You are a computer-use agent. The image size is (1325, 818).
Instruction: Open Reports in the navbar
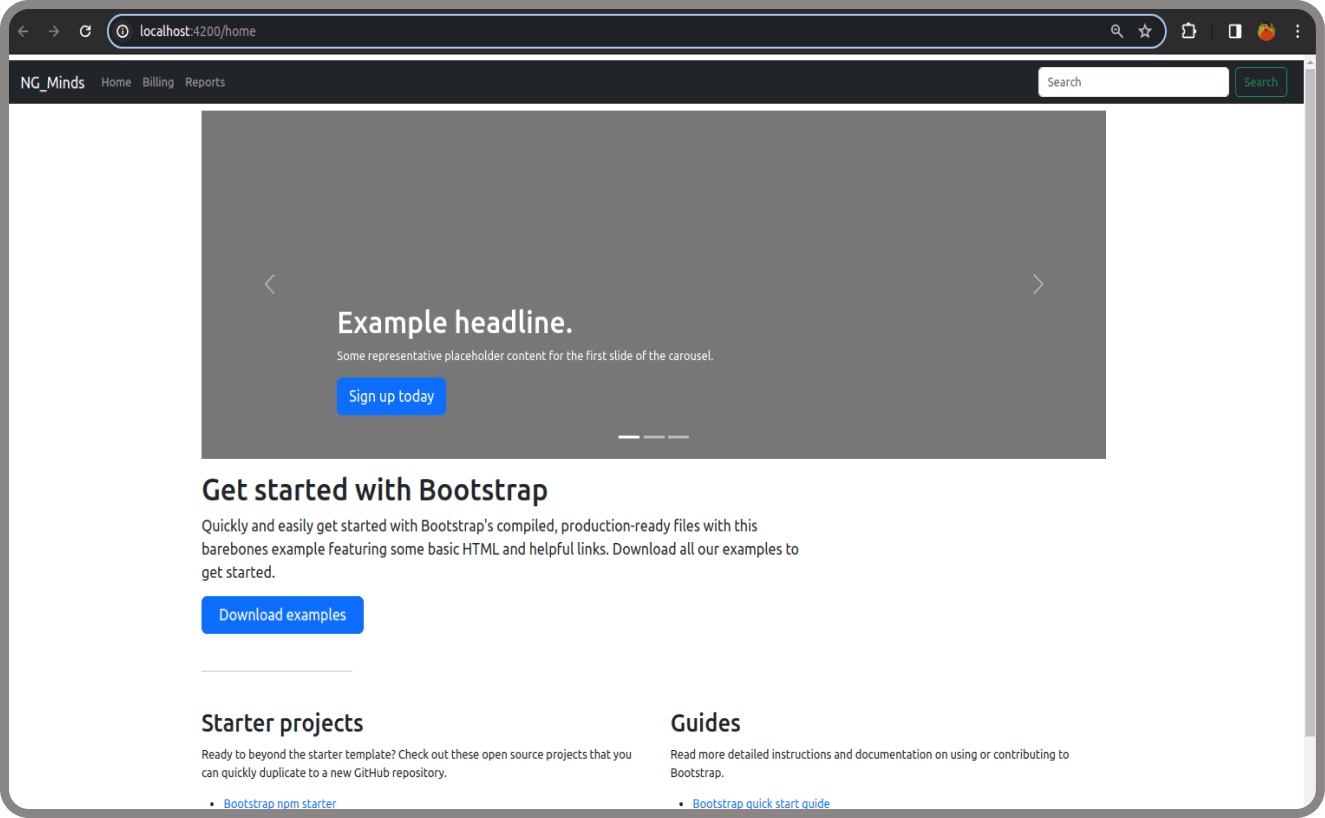(x=205, y=82)
